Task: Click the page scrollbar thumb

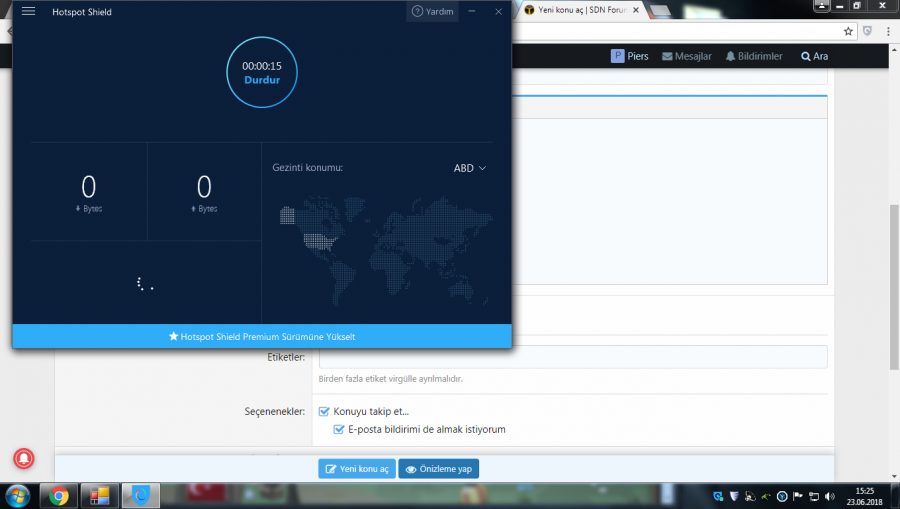Action: (894, 287)
